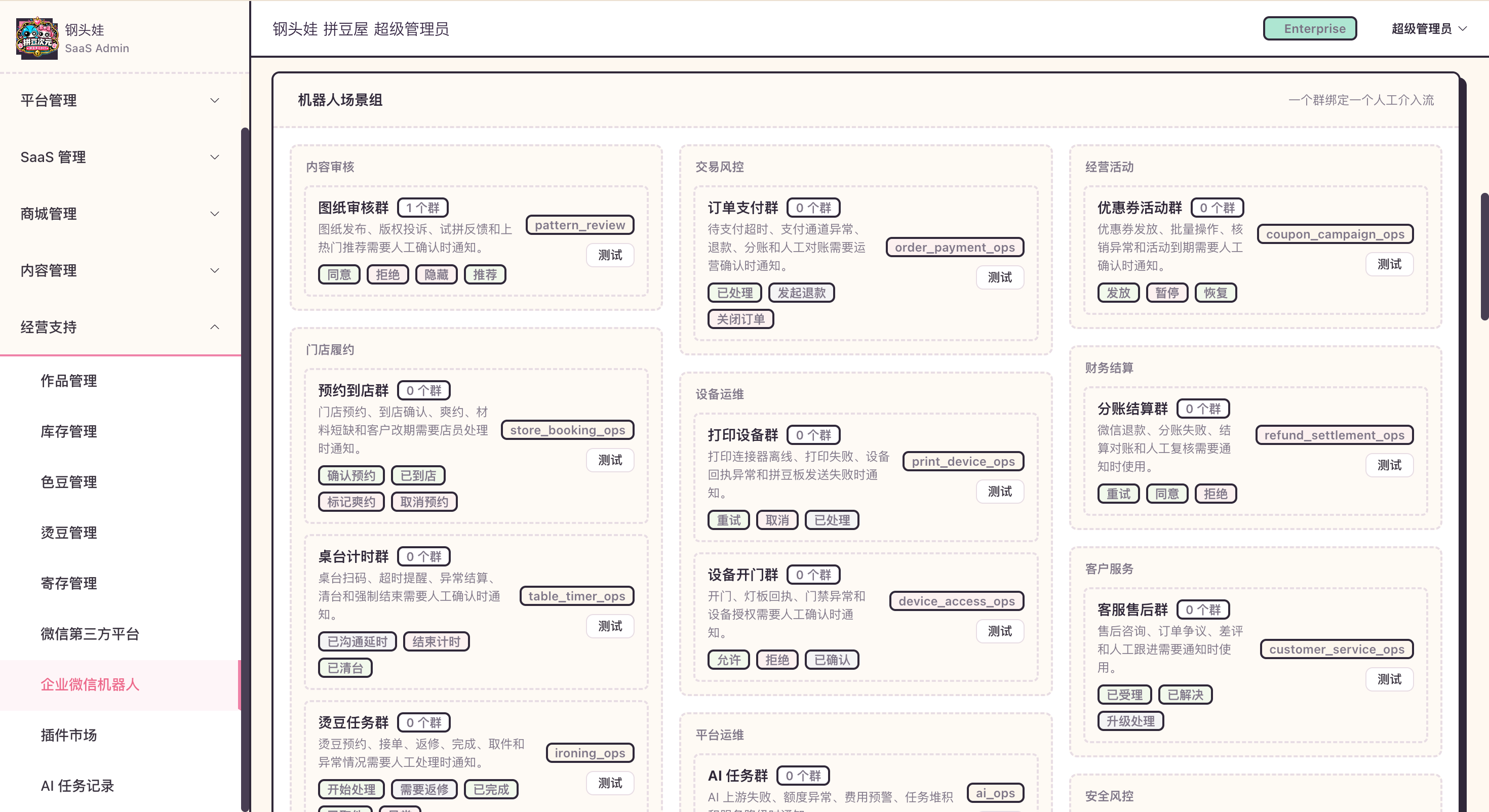Image resolution: width=1489 pixels, height=812 pixels.
Task: Click 测试 button for 图纸审核群
Action: (x=610, y=255)
